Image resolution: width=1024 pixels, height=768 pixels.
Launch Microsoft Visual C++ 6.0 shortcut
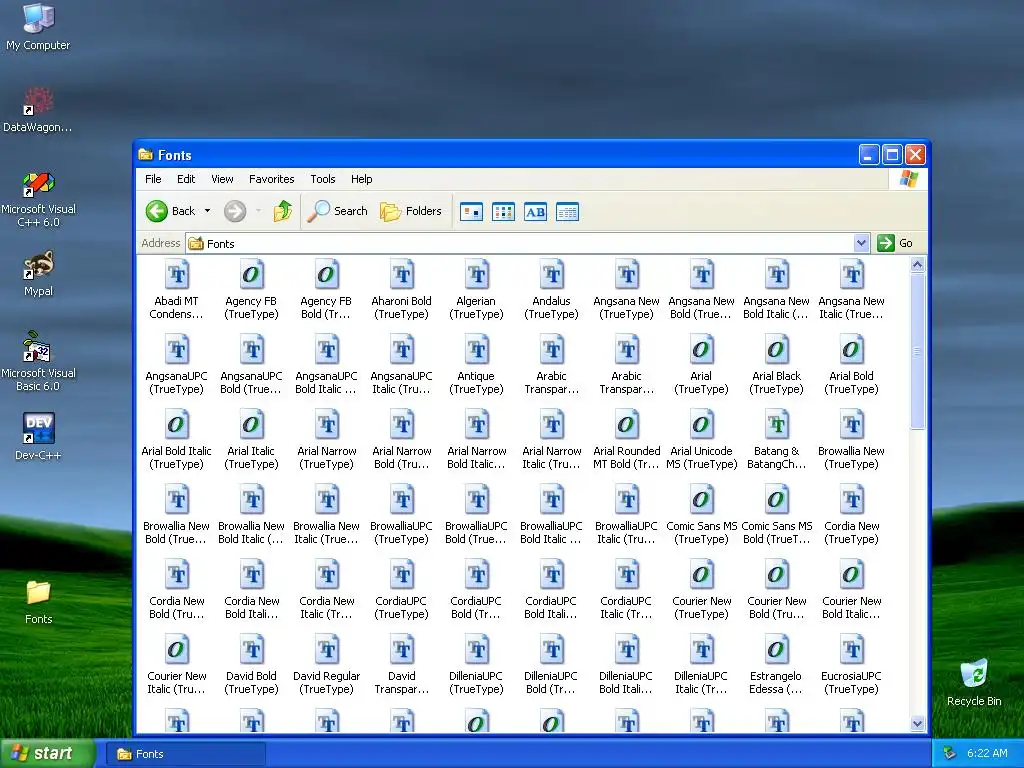point(38,199)
